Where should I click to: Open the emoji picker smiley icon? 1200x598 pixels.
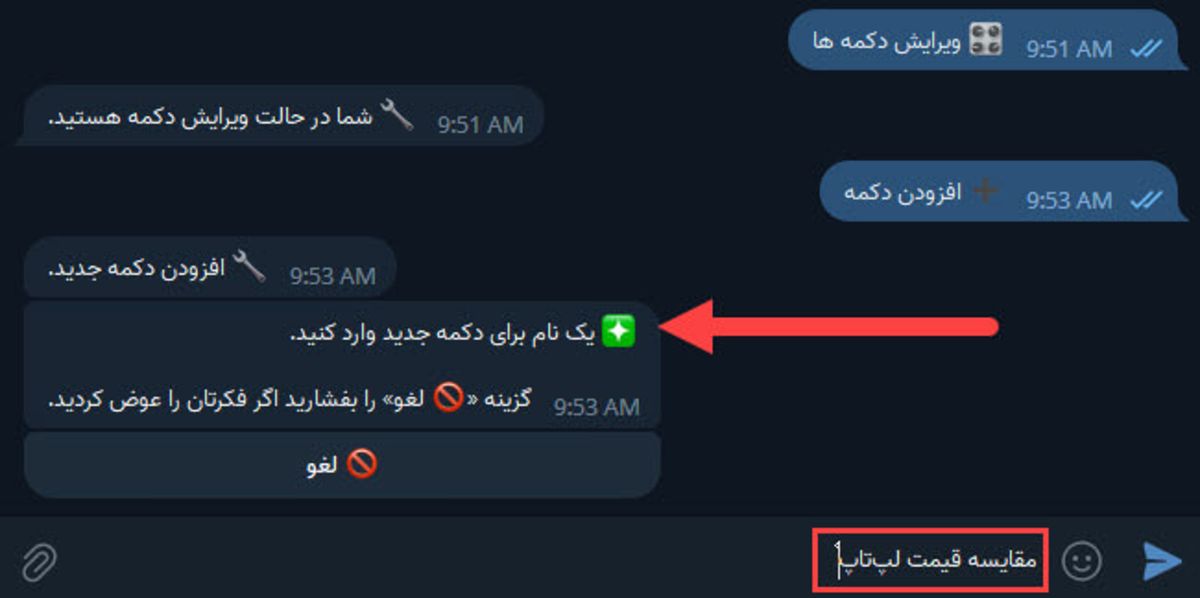(1080, 561)
